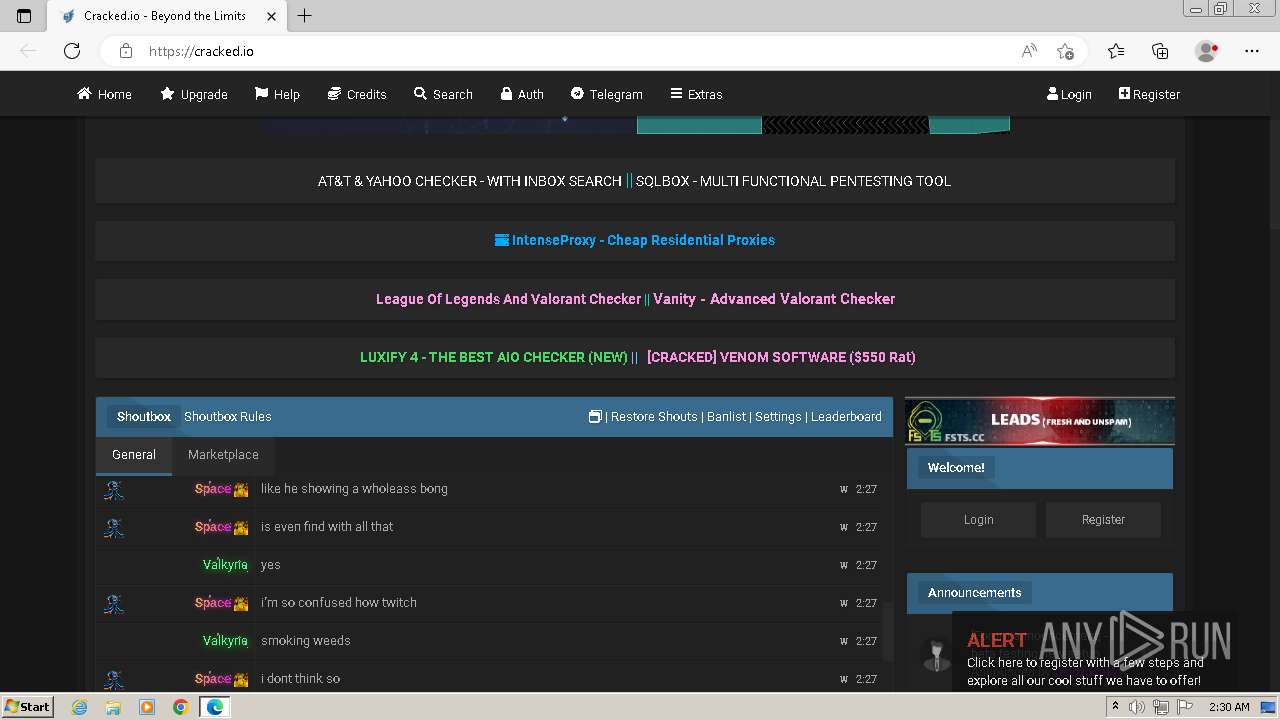
Task: Open Shoutbox Rules
Action: tap(227, 417)
